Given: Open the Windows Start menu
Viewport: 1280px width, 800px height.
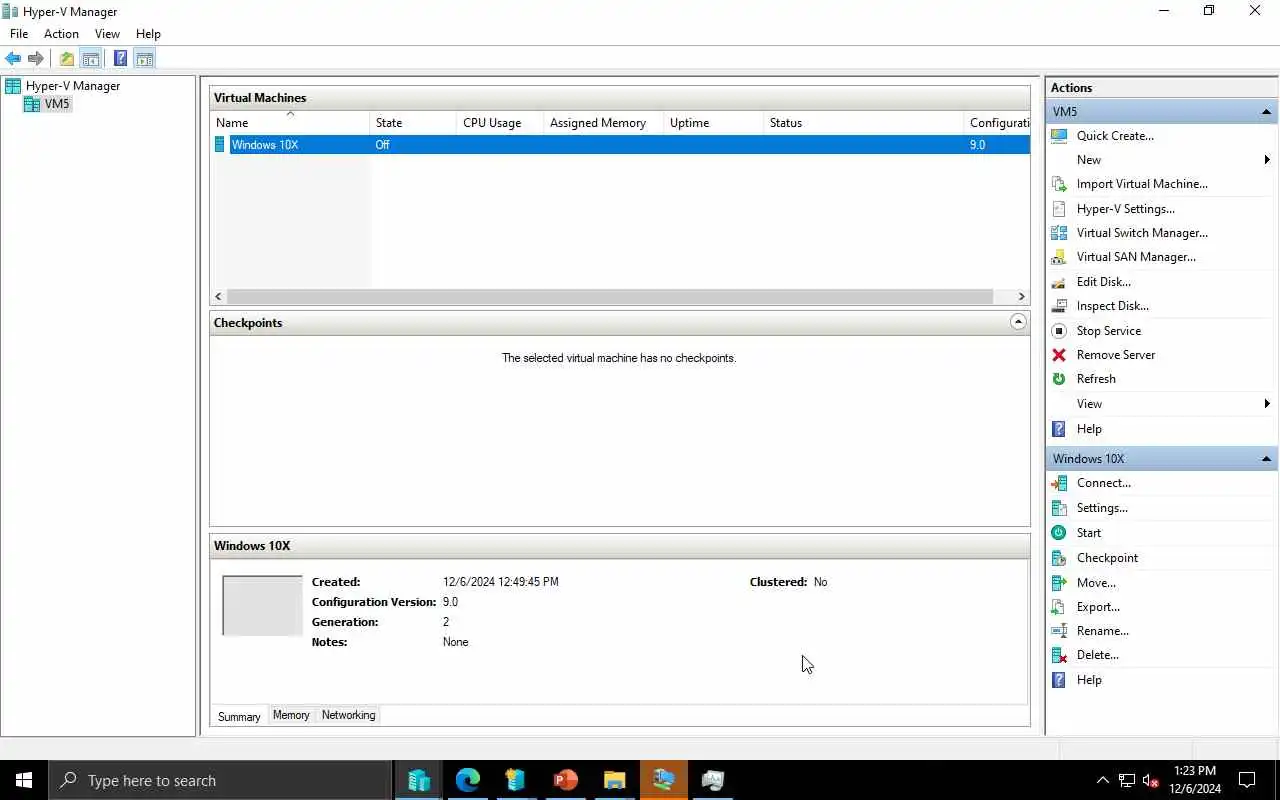Looking at the screenshot, I should (x=24, y=780).
